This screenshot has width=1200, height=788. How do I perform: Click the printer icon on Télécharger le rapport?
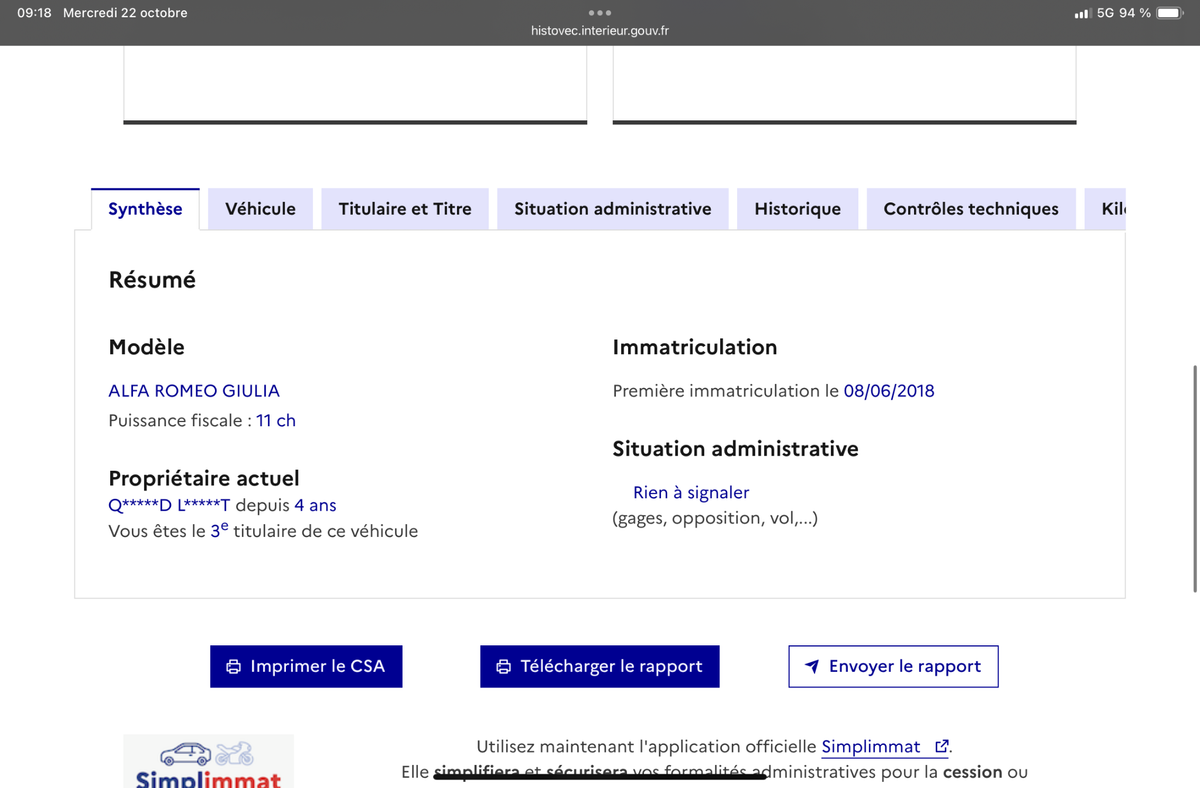point(504,667)
